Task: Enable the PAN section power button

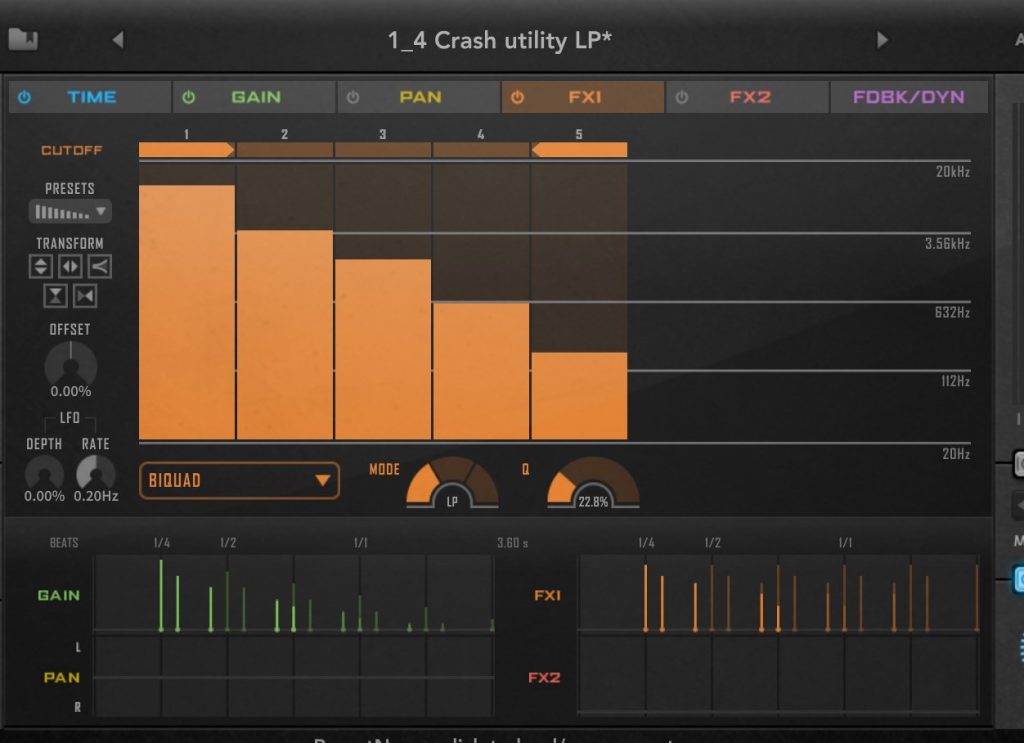Action: pyautogui.click(x=352, y=97)
